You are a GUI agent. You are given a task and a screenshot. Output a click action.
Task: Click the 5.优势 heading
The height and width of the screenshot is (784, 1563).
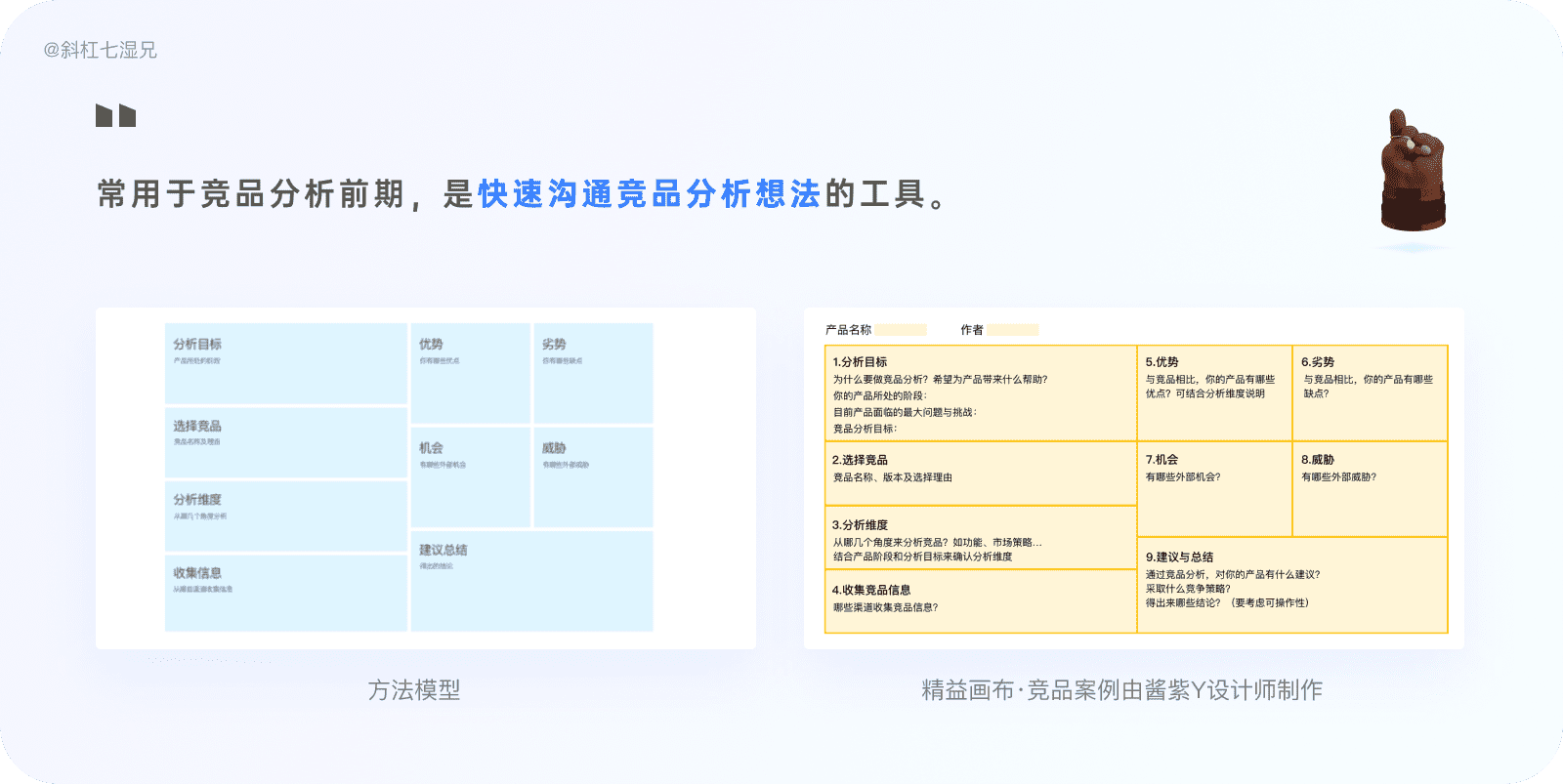1162,362
